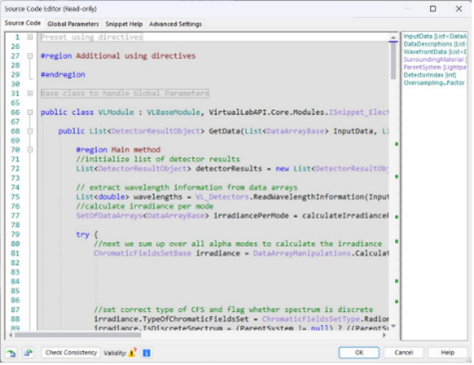Image resolution: width=474 pixels, height=365 pixels.
Task: Switch to the Global Parameters tab
Action: click(x=73, y=24)
